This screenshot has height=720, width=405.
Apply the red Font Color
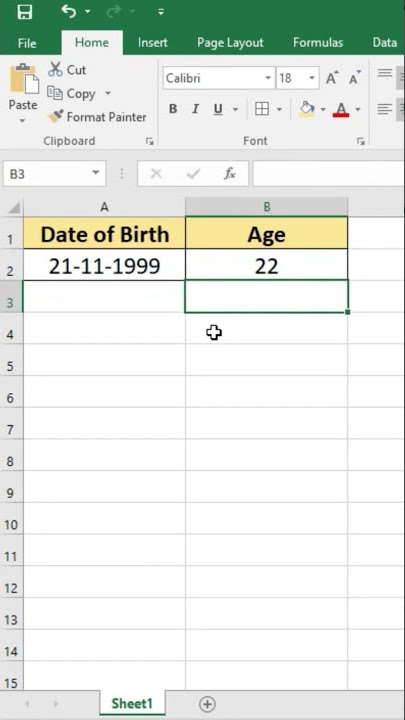tap(341, 109)
